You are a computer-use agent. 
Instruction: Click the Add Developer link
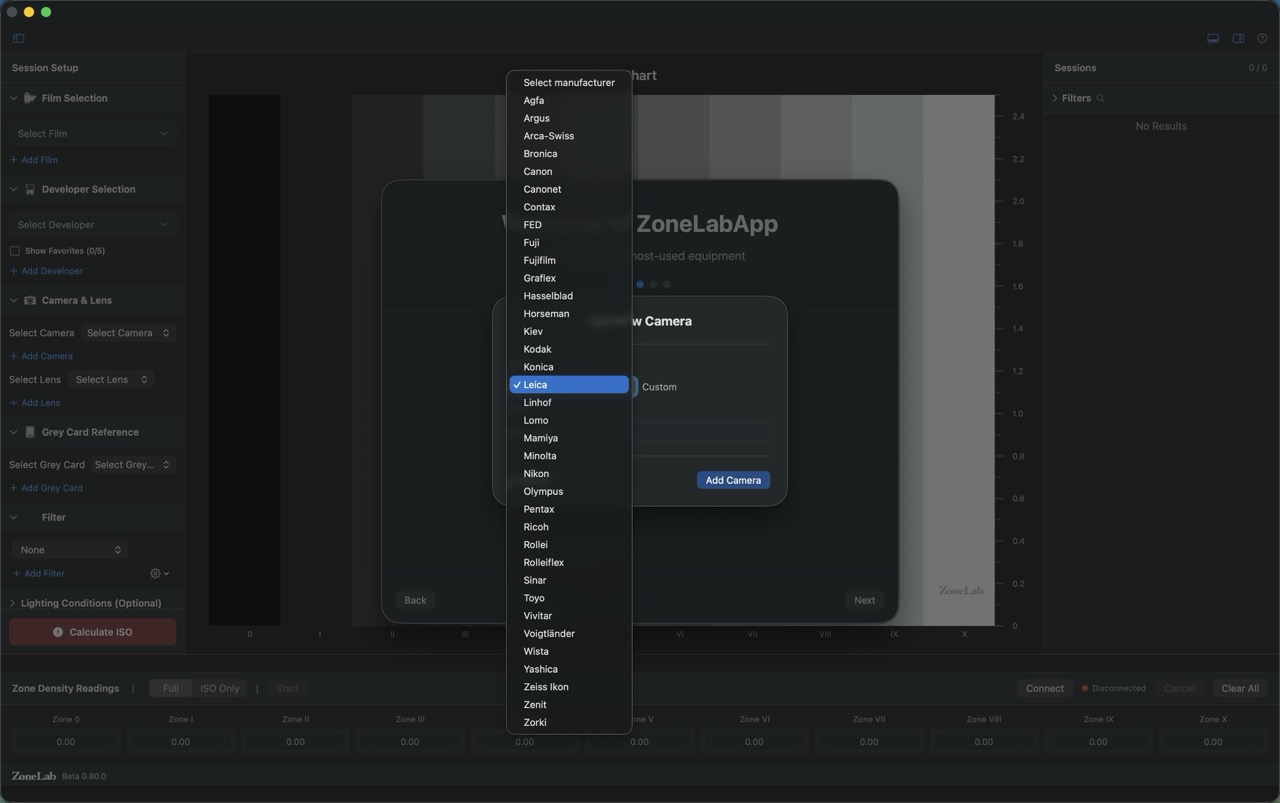click(x=47, y=271)
